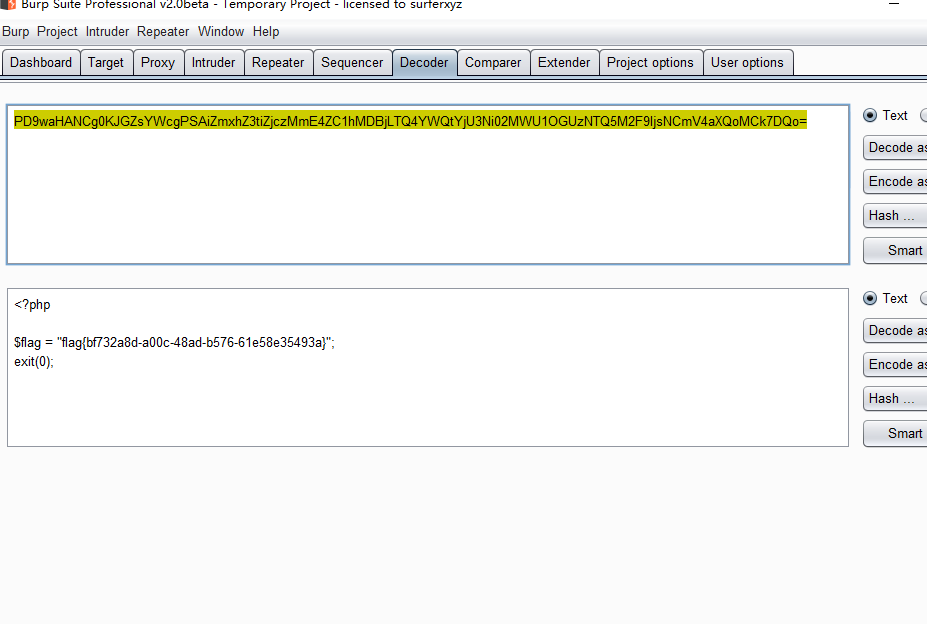Open the Repeater menu in menu bar
Screen dimensions: 927x624
pyautogui.click(x=163, y=31)
